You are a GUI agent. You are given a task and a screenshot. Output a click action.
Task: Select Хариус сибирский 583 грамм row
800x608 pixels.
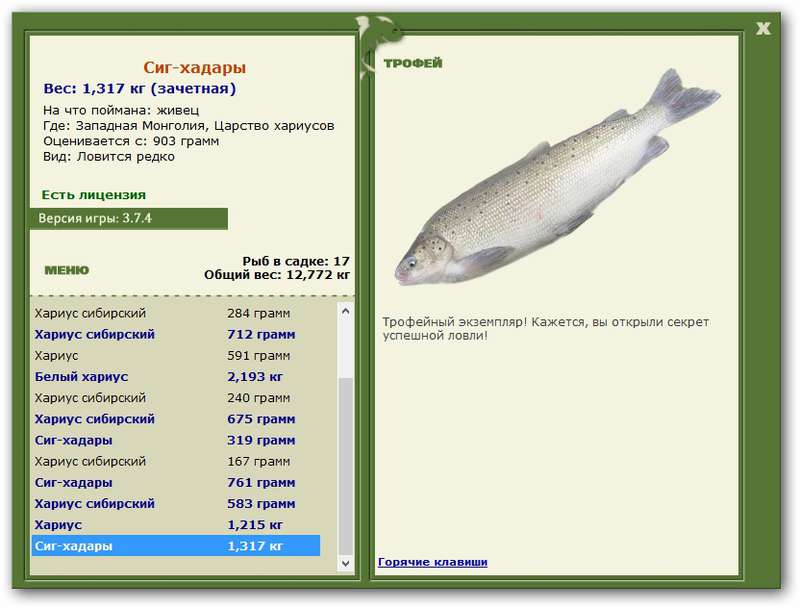pyautogui.click(x=176, y=504)
